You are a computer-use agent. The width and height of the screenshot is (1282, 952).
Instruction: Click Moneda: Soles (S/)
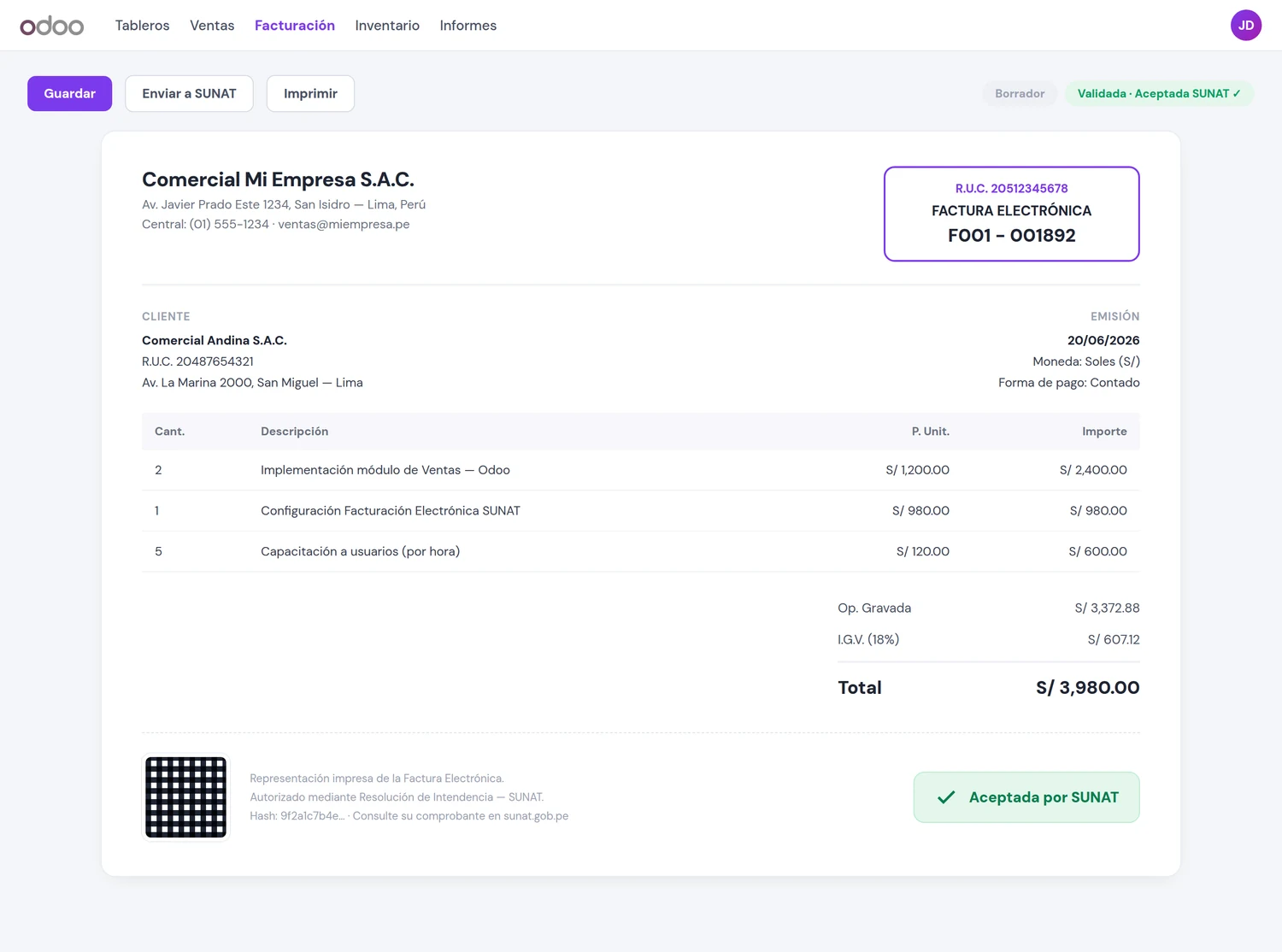(x=1086, y=361)
